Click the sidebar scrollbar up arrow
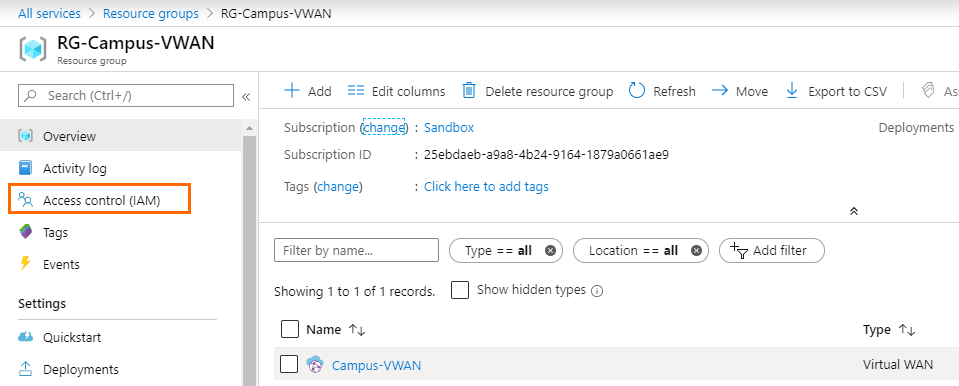Viewport: 959px width, 386px height. (249, 128)
